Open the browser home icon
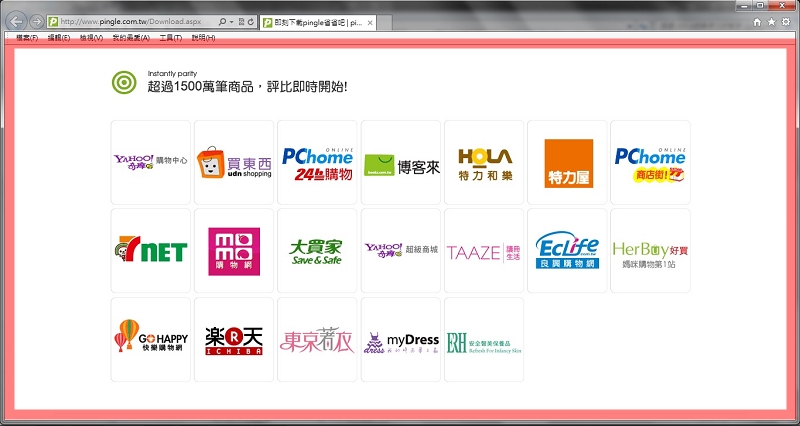 [x=757, y=22]
